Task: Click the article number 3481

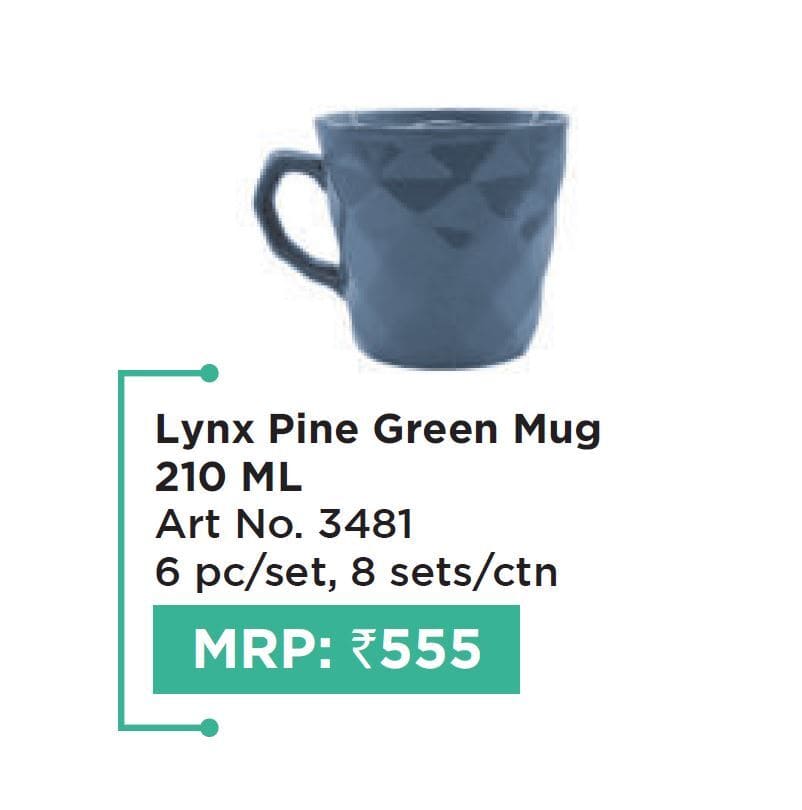Action: pyautogui.click(x=365, y=524)
